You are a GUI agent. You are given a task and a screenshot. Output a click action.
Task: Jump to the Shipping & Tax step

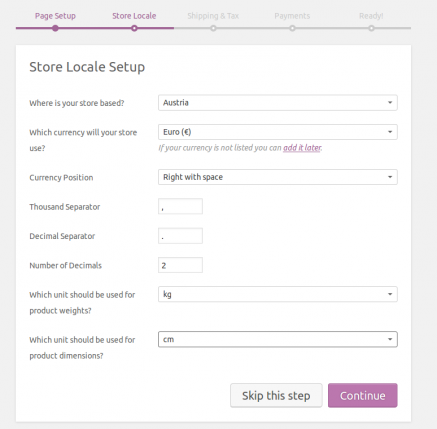213,16
